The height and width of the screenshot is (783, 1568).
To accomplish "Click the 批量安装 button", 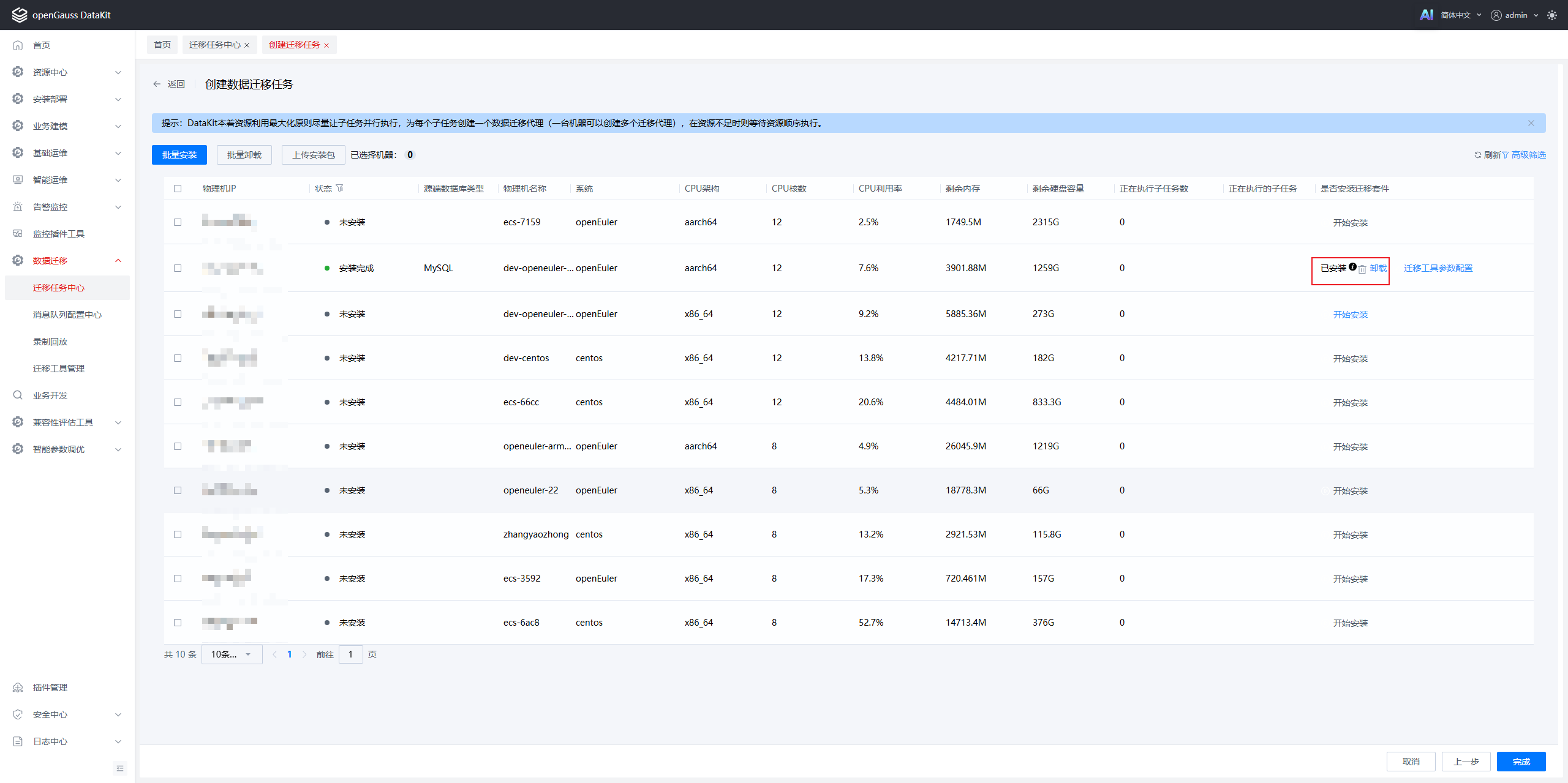I will point(179,155).
